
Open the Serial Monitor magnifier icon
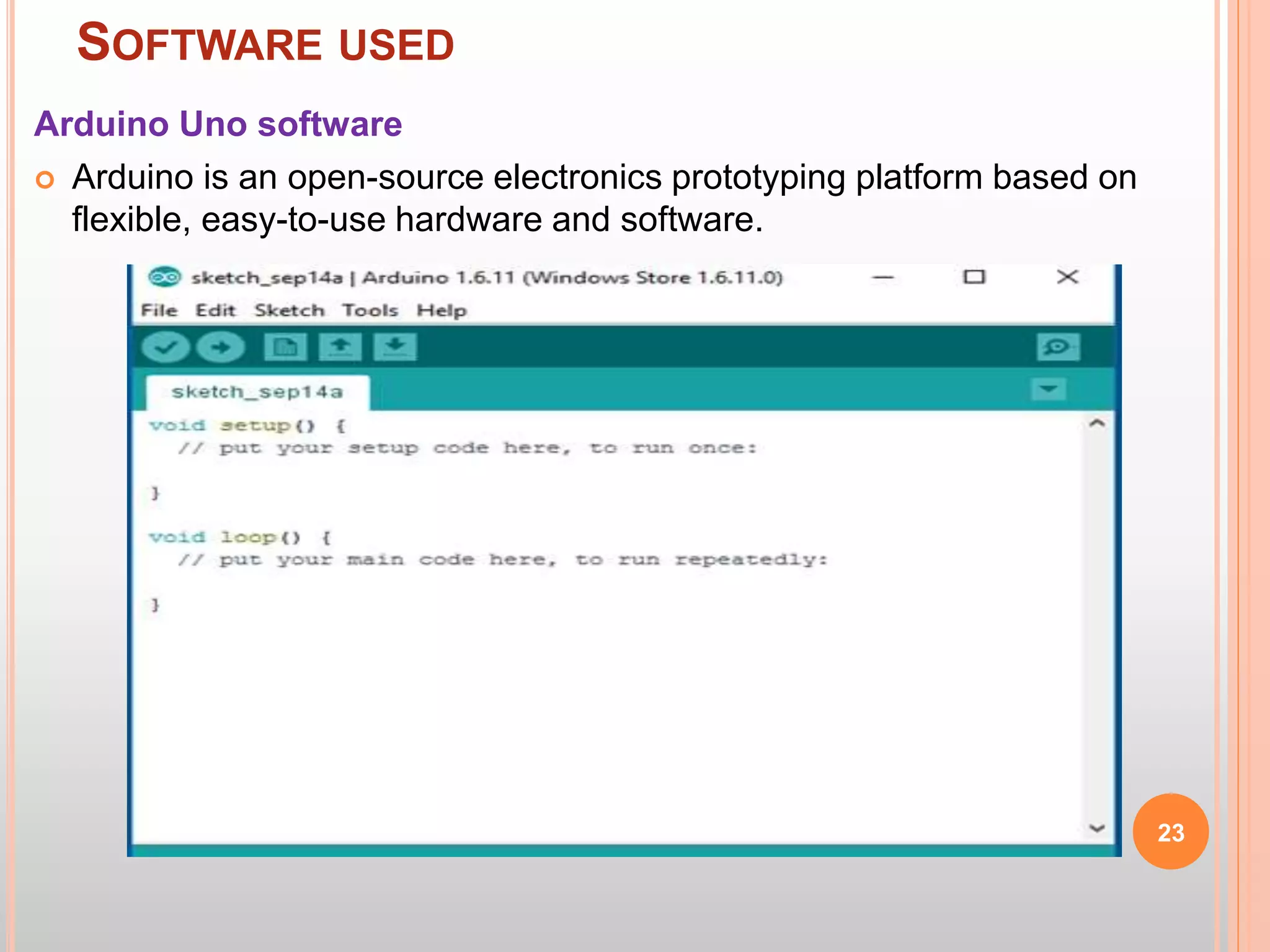coord(1058,347)
